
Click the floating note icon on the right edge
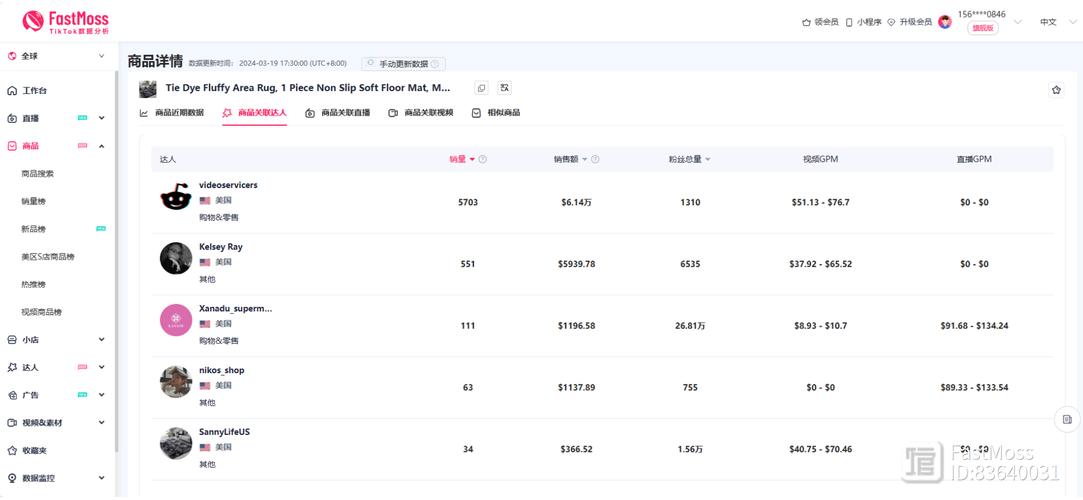pos(1067,419)
